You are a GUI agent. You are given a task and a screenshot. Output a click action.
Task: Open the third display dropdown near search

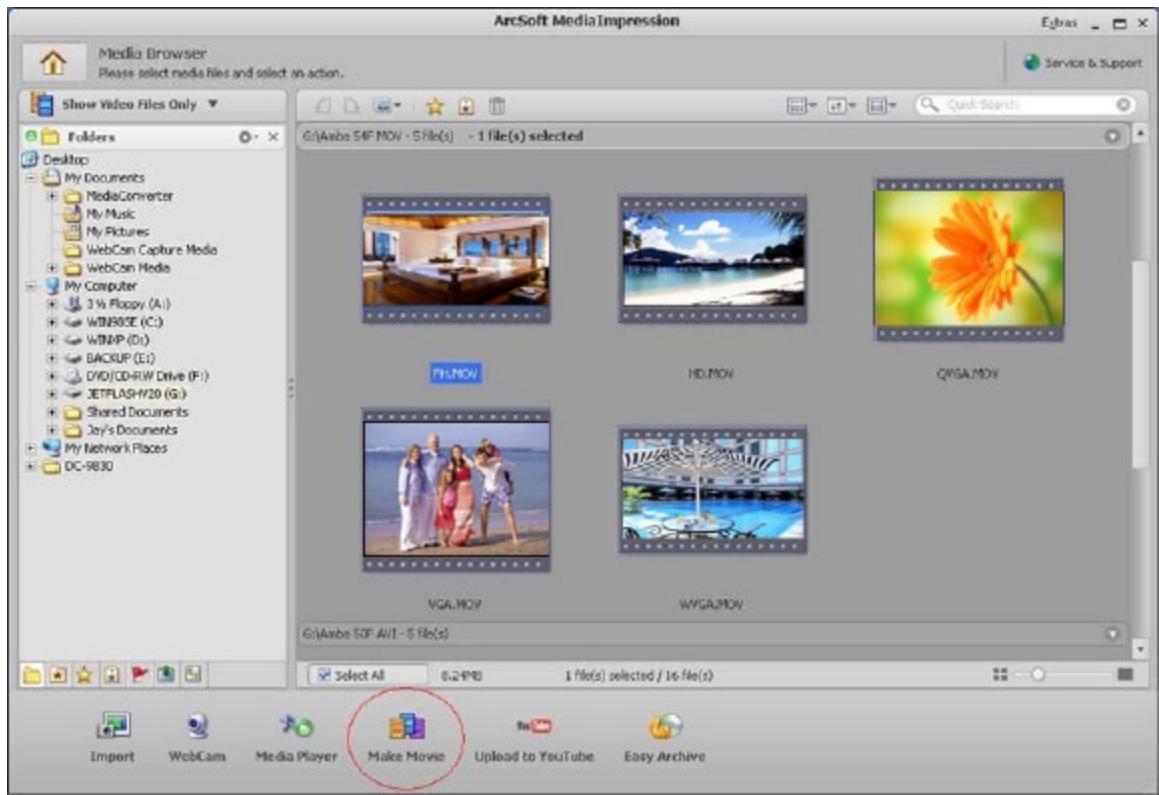tap(881, 106)
